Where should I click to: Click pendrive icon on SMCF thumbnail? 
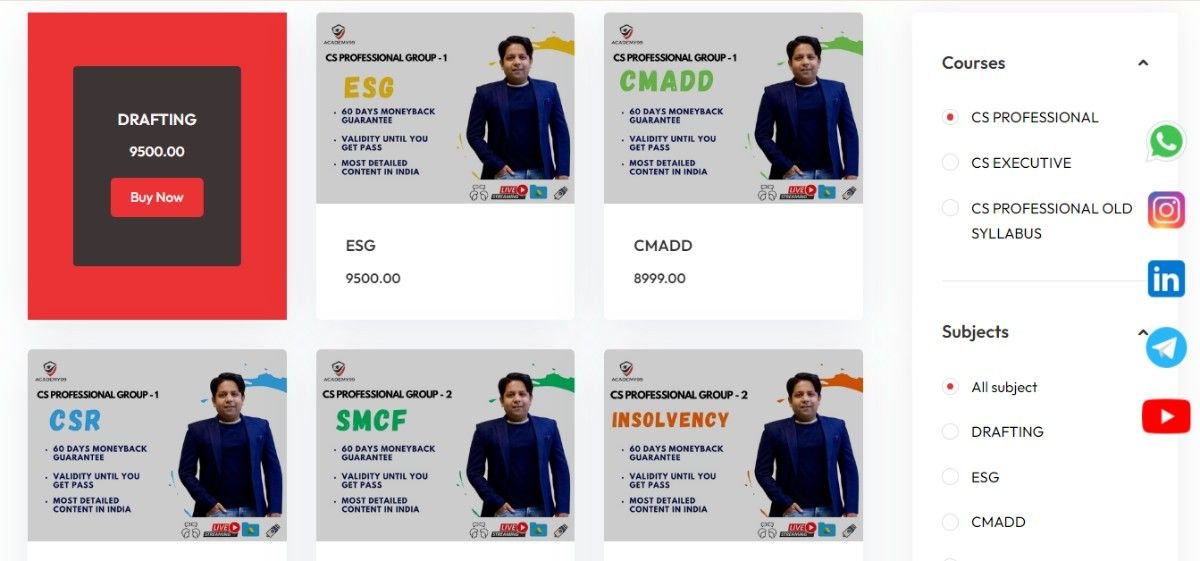pos(559,529)
